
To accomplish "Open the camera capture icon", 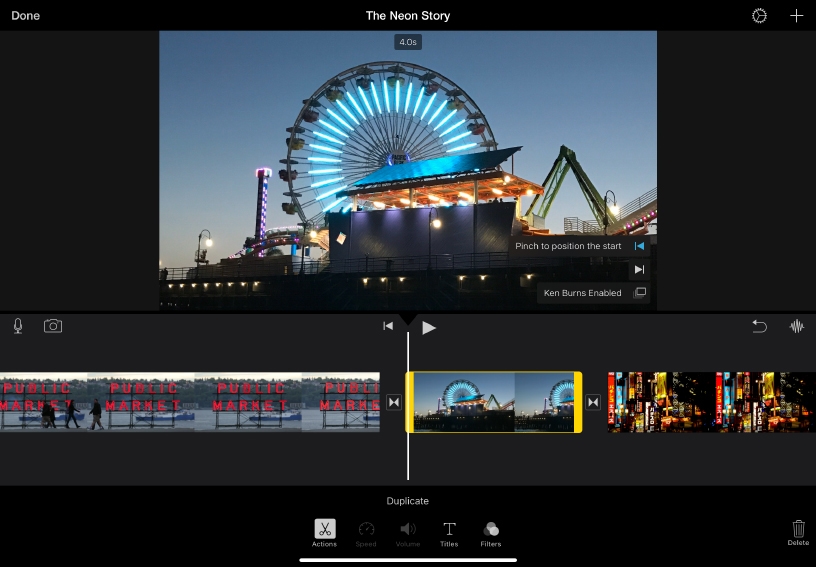I will point(52,326).
